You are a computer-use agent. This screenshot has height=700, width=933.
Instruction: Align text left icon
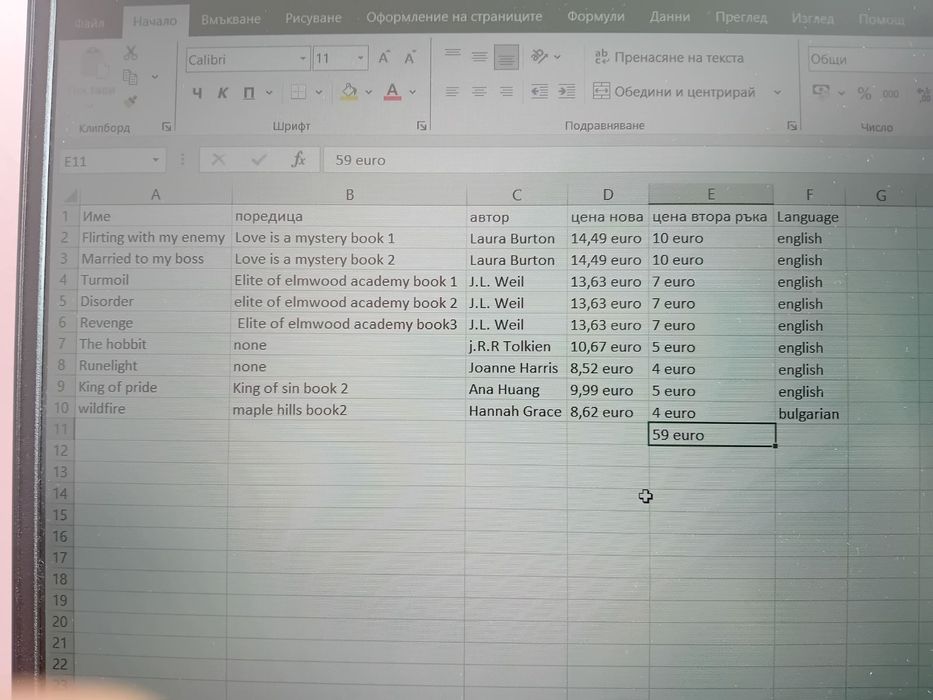pos(452,92)
